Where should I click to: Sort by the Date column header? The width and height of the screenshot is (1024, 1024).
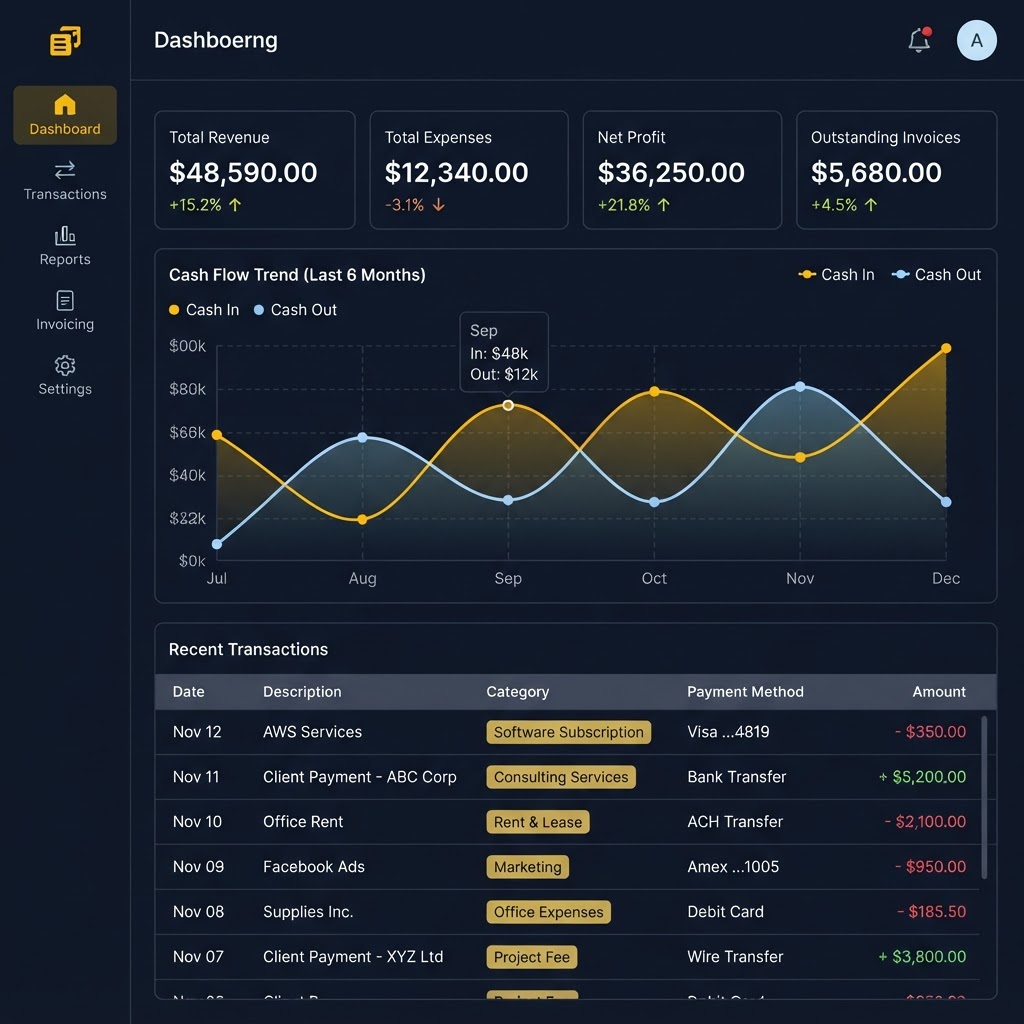coord(188,692)
